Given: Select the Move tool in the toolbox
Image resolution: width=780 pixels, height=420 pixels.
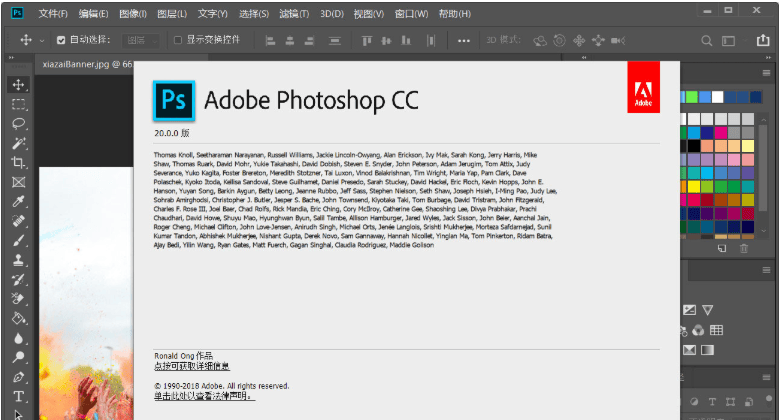Looking at the screenshot, I should [x=18, y=85].
